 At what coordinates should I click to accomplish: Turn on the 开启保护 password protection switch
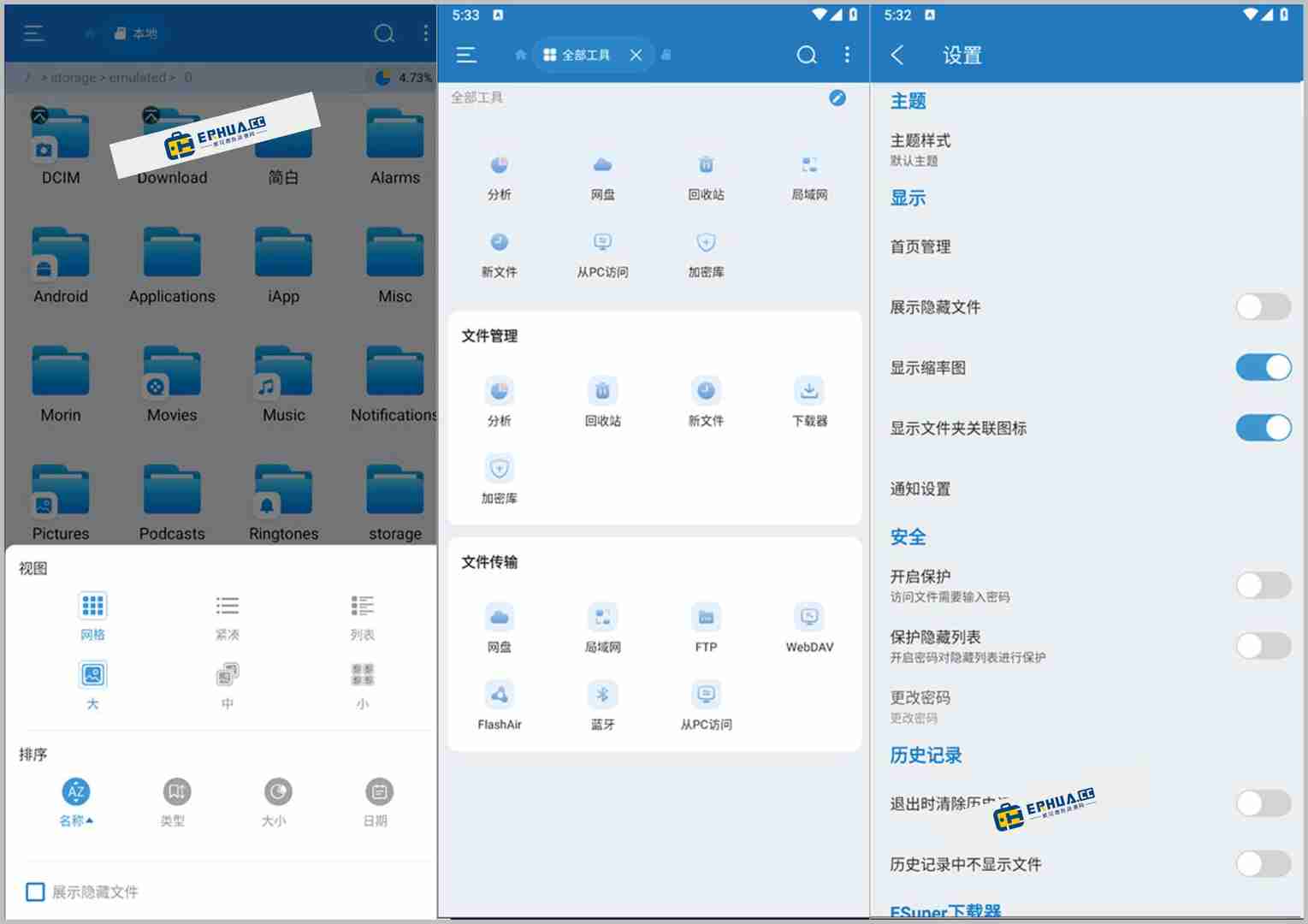[x=1263, y=585]
